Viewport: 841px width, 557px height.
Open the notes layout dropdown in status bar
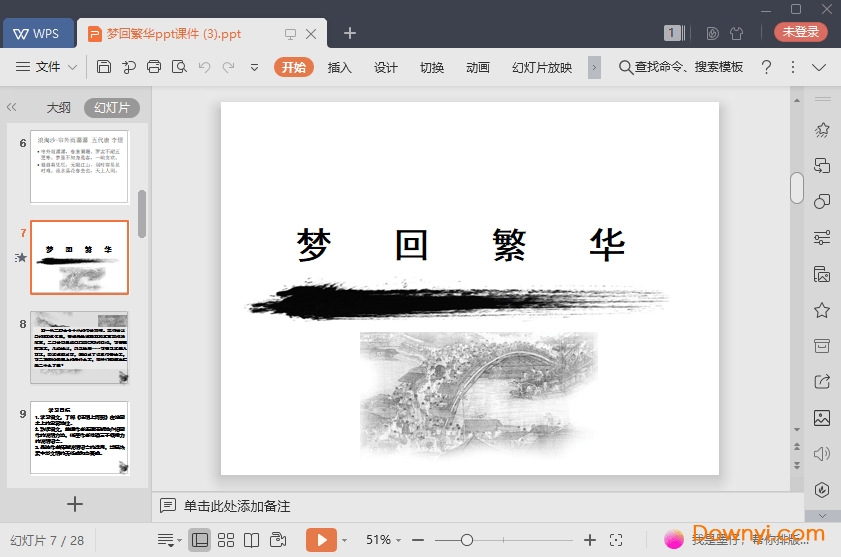[169, 540]
